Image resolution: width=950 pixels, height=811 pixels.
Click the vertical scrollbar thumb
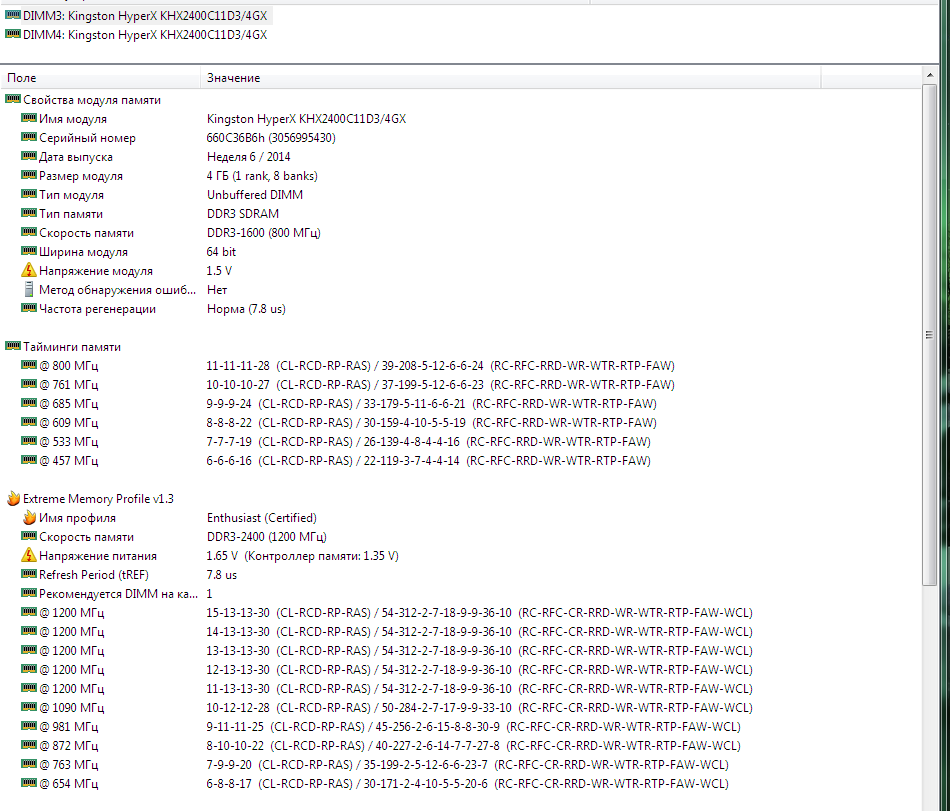pos(929,335)
